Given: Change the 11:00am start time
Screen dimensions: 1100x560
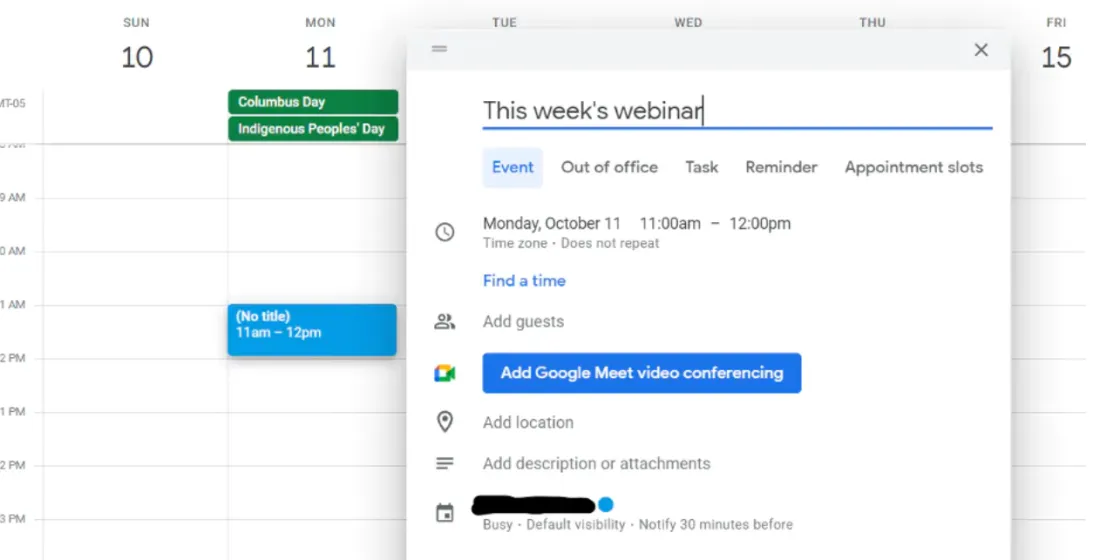Looking at the screenshot, I should 670,223.
